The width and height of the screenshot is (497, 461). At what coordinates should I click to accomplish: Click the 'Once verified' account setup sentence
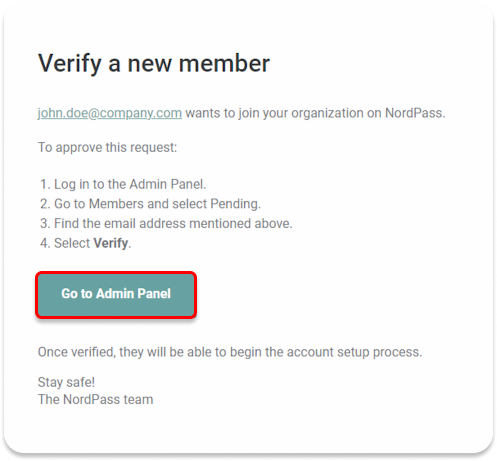click(230, 352)
